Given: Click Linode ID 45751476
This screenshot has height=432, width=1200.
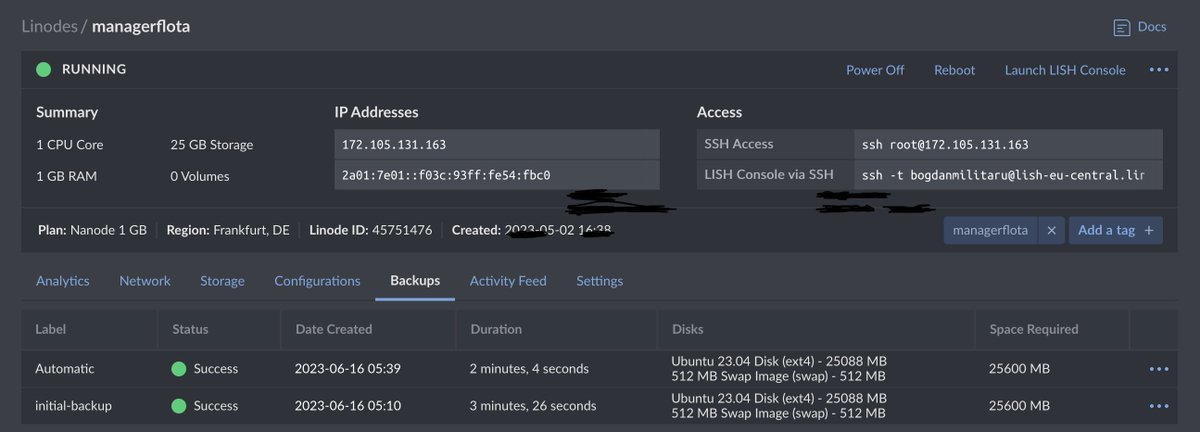Looking at the screenshot, I should (x=371, y=230).
